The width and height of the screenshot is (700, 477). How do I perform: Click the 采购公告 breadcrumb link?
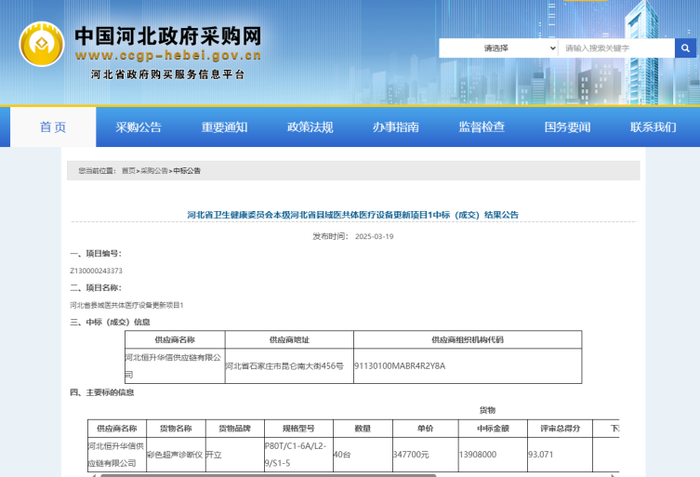pyautogui.click(x=154, y=171)
